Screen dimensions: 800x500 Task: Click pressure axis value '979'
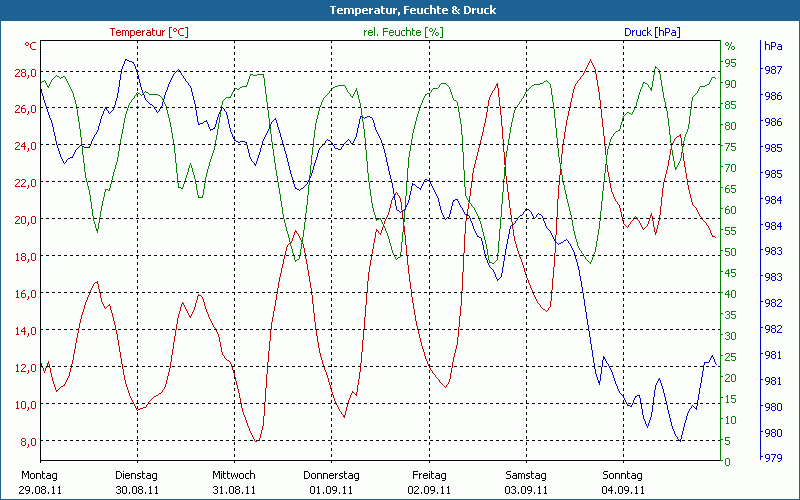[x=773, y=458]
